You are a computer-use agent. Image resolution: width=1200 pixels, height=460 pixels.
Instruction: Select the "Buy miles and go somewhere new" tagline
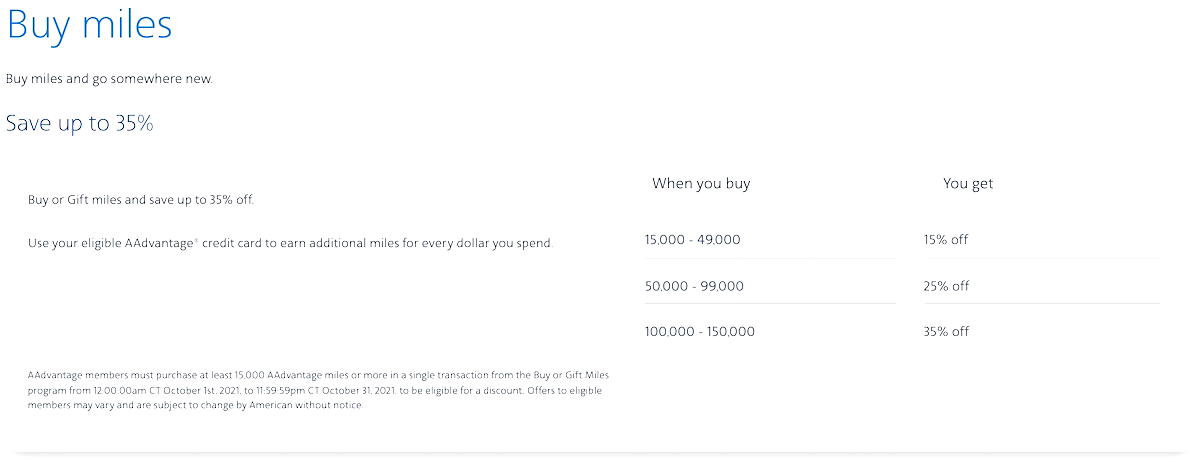click(x=109, y=78)
